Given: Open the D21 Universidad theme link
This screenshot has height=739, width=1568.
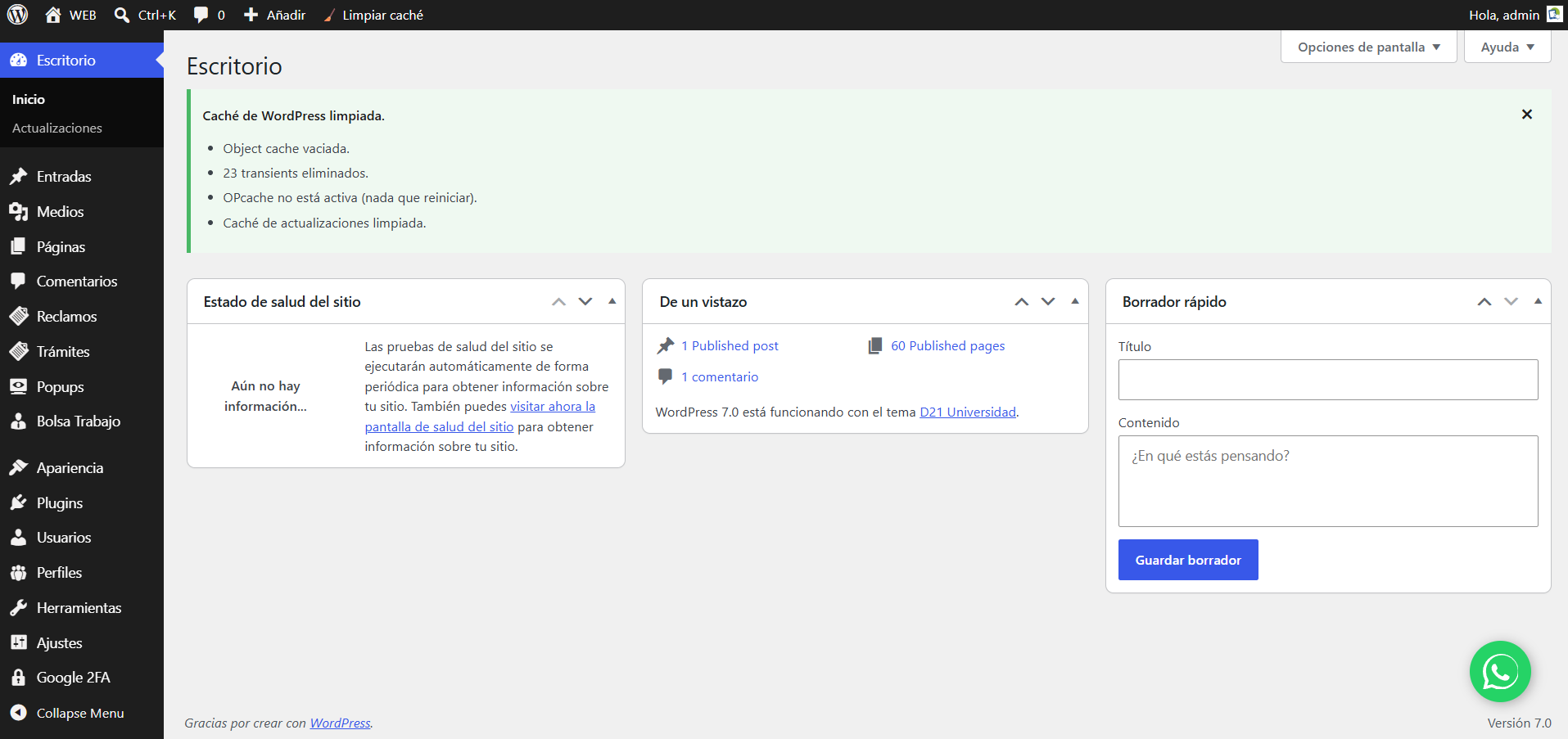Looking at the screenshot, I should (968, 412).
